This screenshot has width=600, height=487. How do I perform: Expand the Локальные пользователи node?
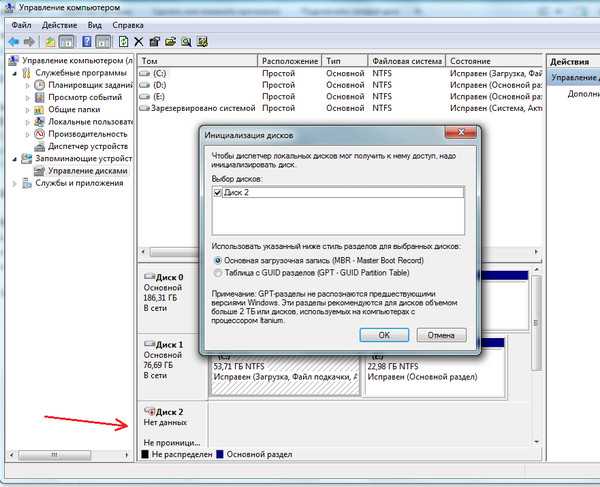pos(27,122)
